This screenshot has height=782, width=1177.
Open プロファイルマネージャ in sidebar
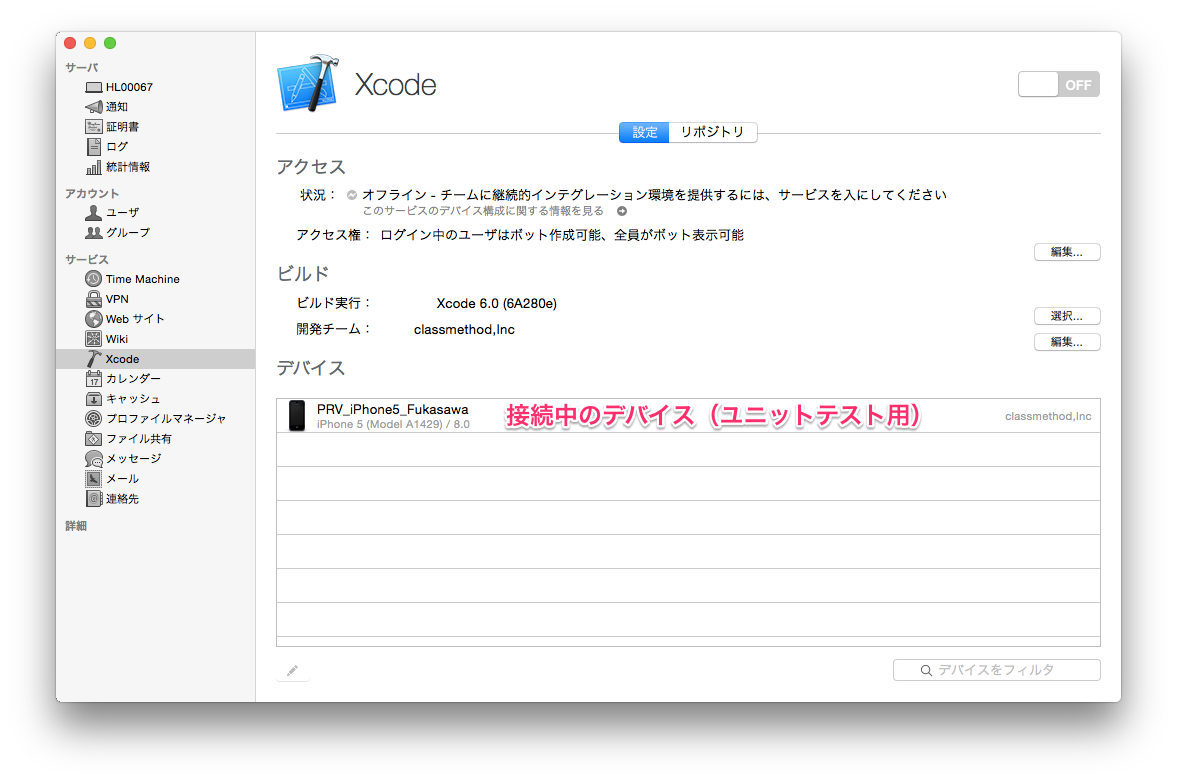click(x=165, y=419)
